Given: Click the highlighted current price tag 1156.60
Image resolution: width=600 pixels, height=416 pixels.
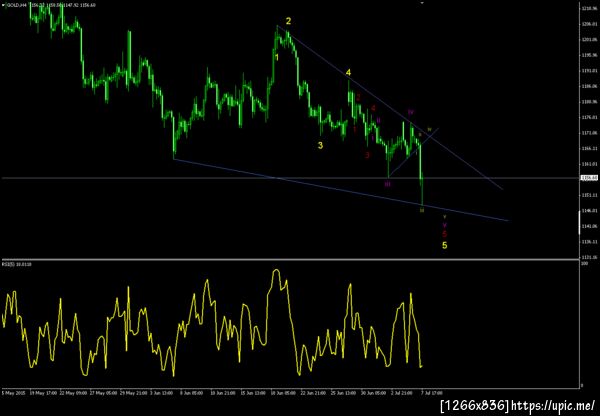Looking at the screenshot, I should click(589, 178).
